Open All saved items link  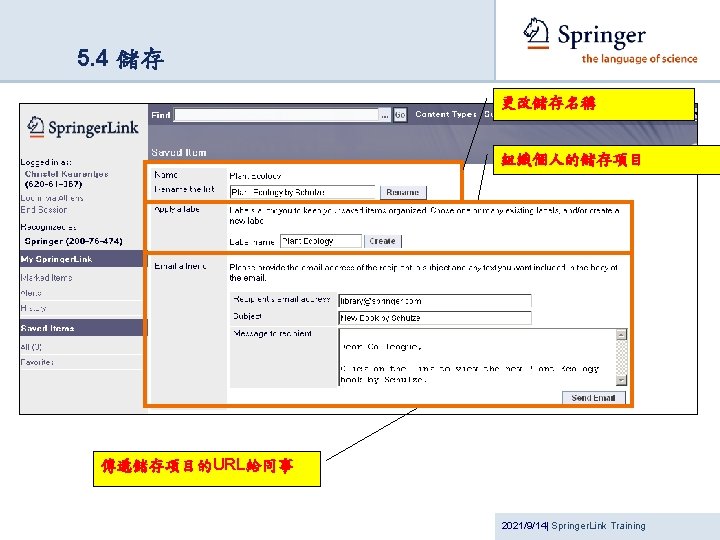tap(31, 347)
